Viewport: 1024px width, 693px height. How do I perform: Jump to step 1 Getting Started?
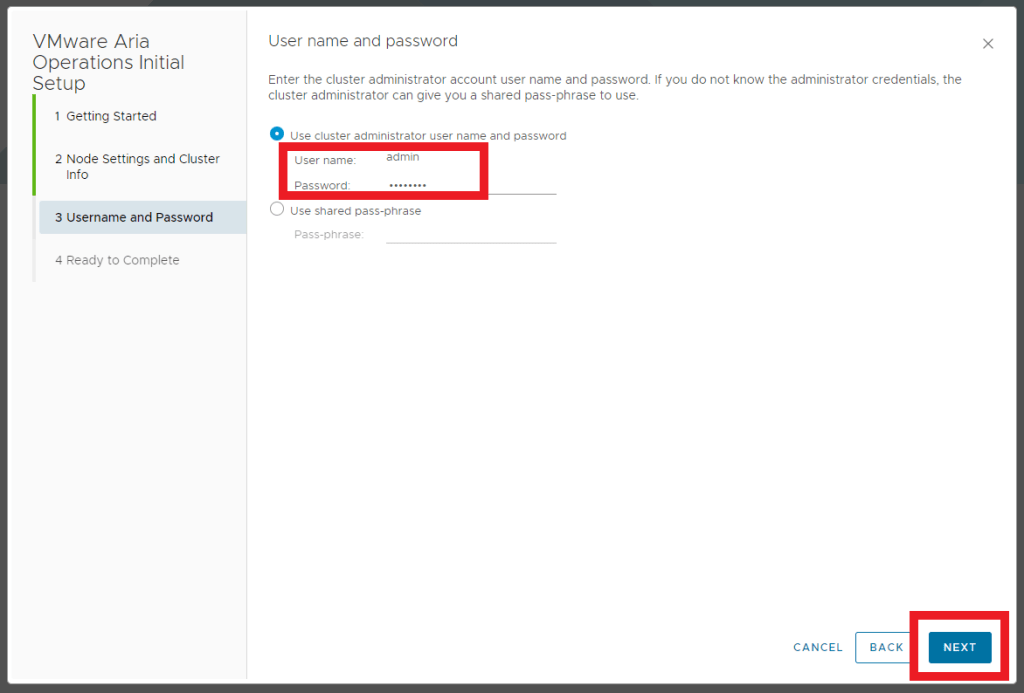click(x=111, y=116)
